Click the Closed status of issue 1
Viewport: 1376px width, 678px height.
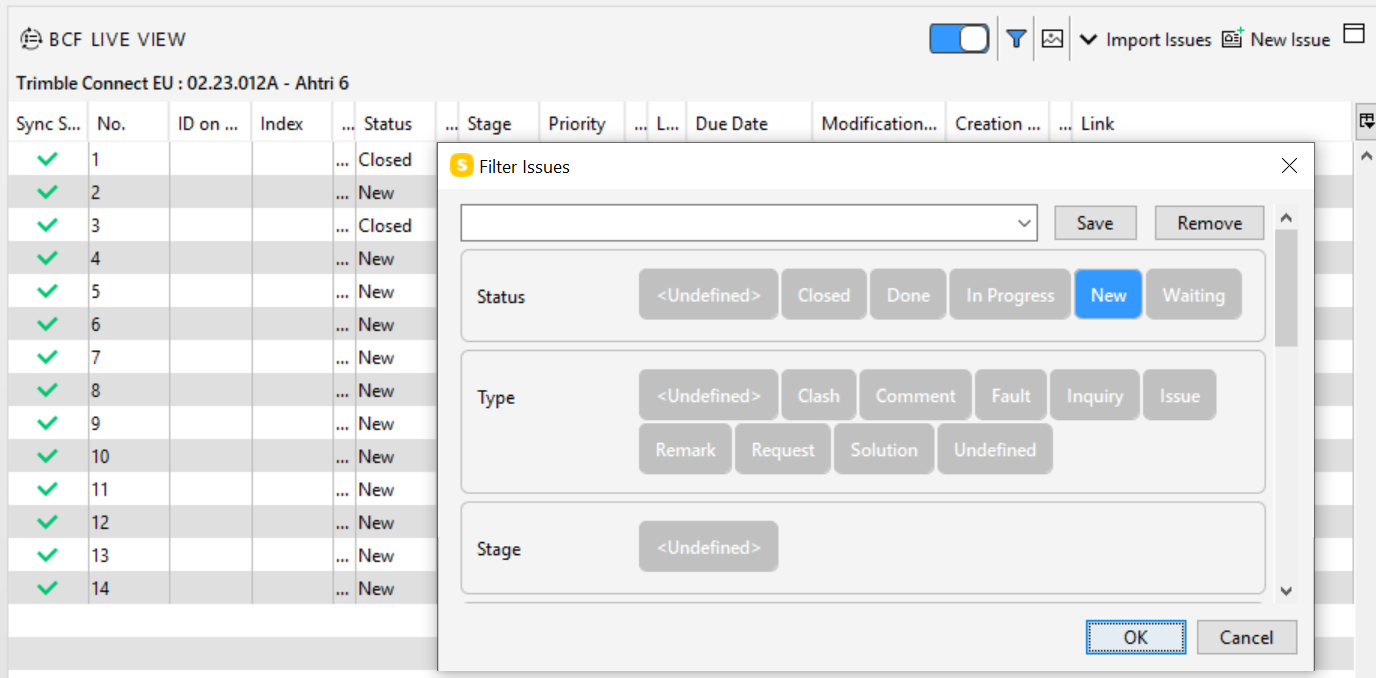(385, 159)
